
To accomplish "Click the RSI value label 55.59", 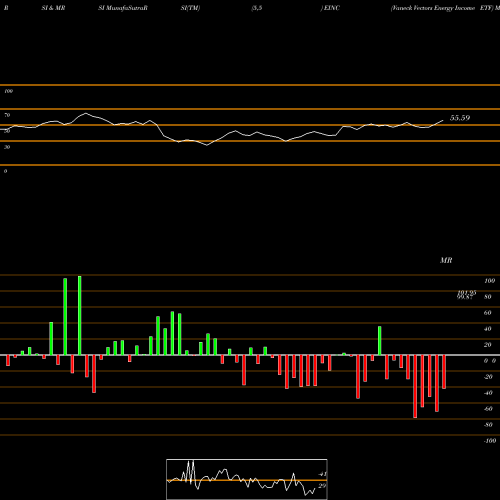I will (460, 118).
